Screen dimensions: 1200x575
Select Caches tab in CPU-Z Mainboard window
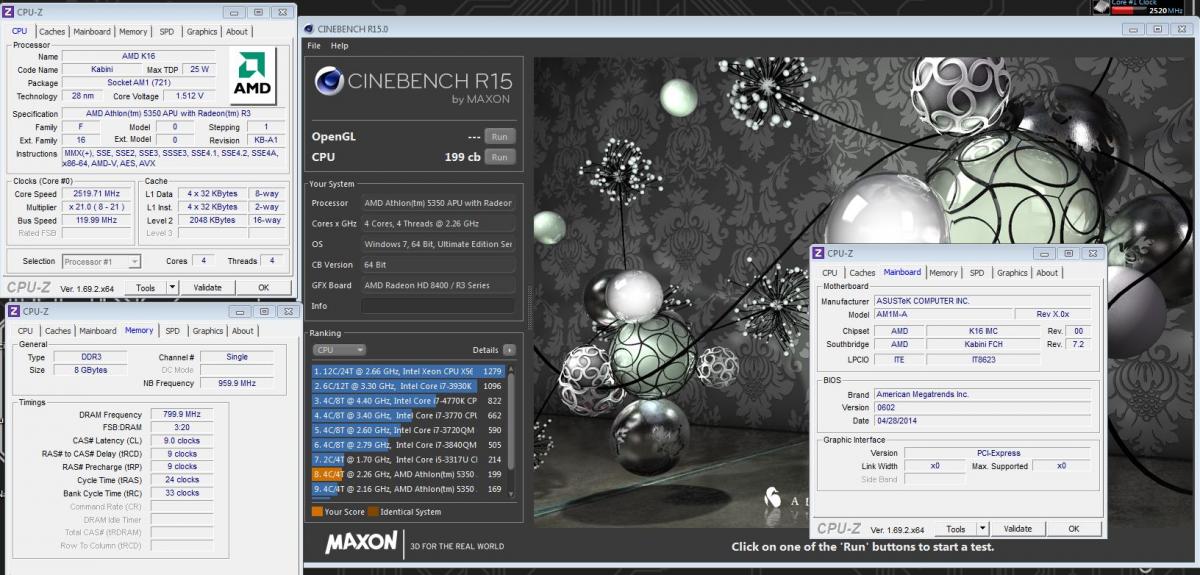click(862, 272)
